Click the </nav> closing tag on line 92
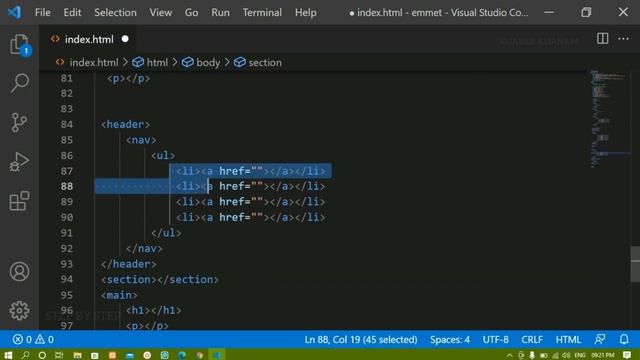 [144, 249]
